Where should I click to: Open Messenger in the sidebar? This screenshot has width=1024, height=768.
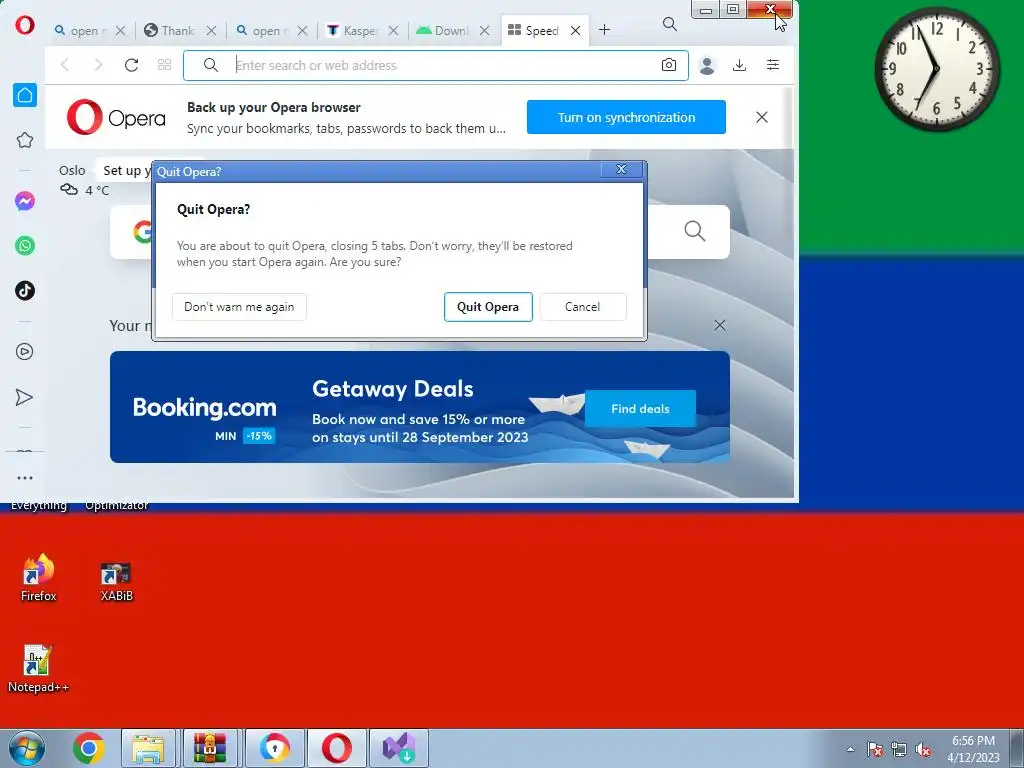(x=25, y=201)
